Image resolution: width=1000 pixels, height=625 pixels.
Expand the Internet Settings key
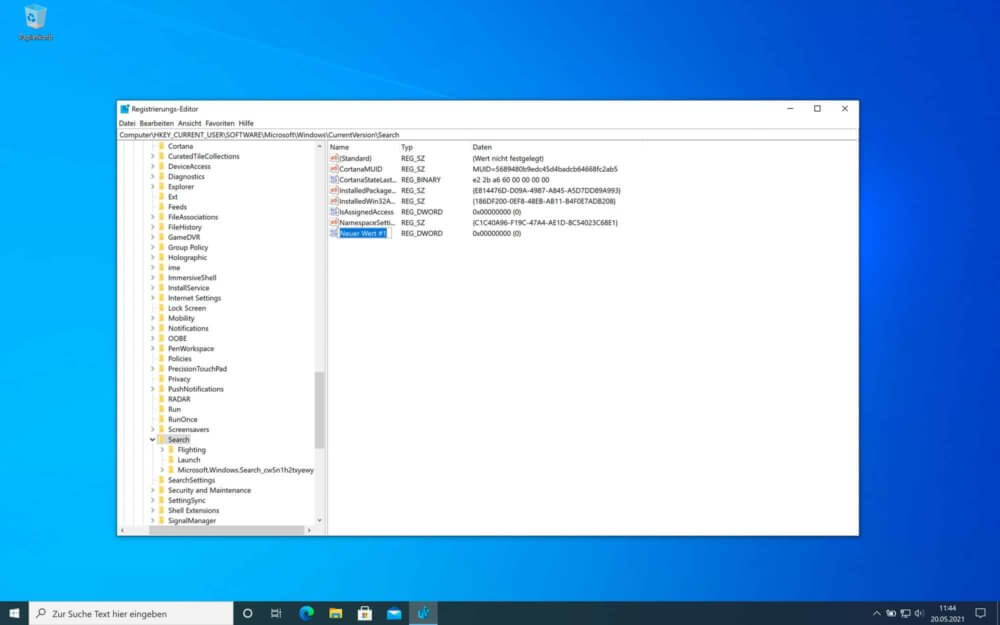152,298
